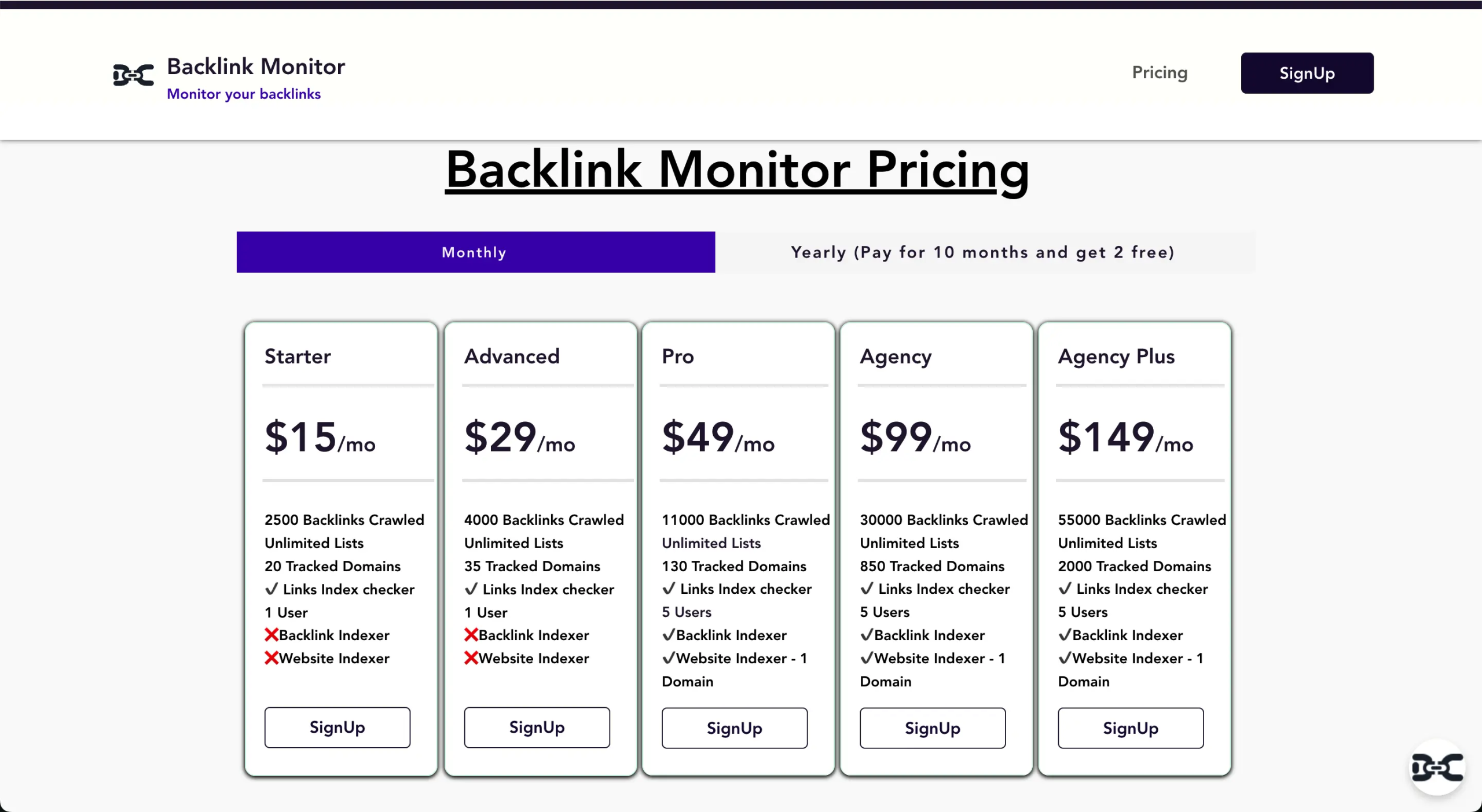Viewport: 1482px width, 812px height.
Task: Toggle to Yearly billing option
Action: 983,252
